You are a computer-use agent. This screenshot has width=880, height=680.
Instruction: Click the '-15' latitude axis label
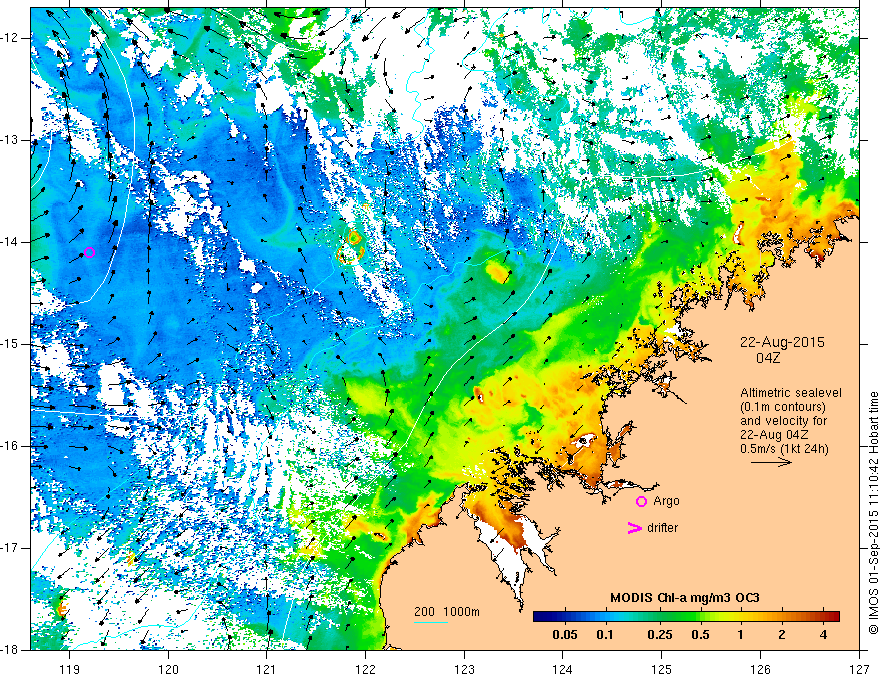[10, 344]
